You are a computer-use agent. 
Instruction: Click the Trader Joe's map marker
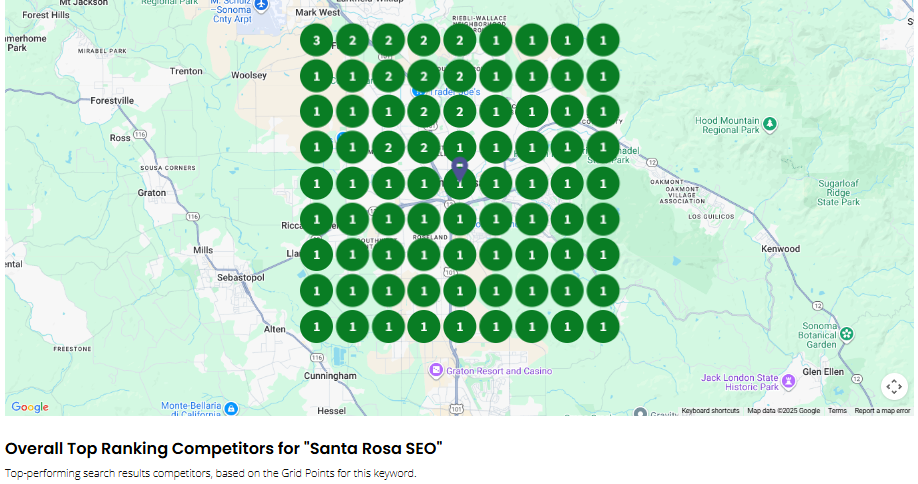[x=417, y=92]
